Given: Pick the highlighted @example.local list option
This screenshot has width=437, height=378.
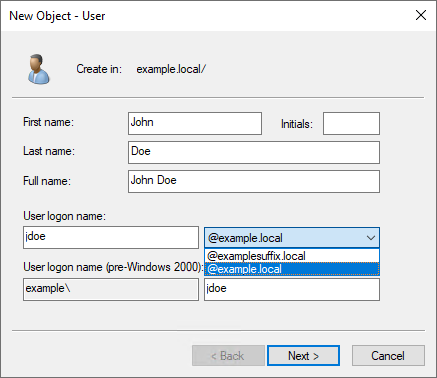Looking at the screenshot, I should [292, 269].
